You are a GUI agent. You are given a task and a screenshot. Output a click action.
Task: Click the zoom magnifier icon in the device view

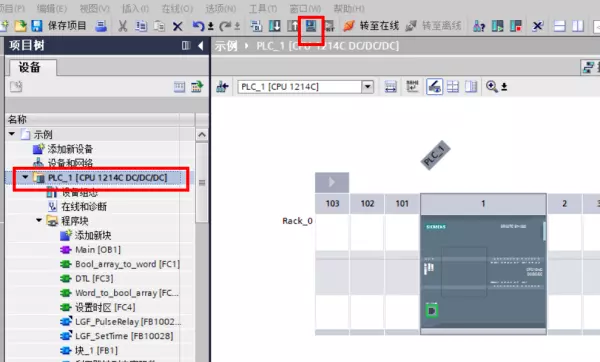pos(492,86)
